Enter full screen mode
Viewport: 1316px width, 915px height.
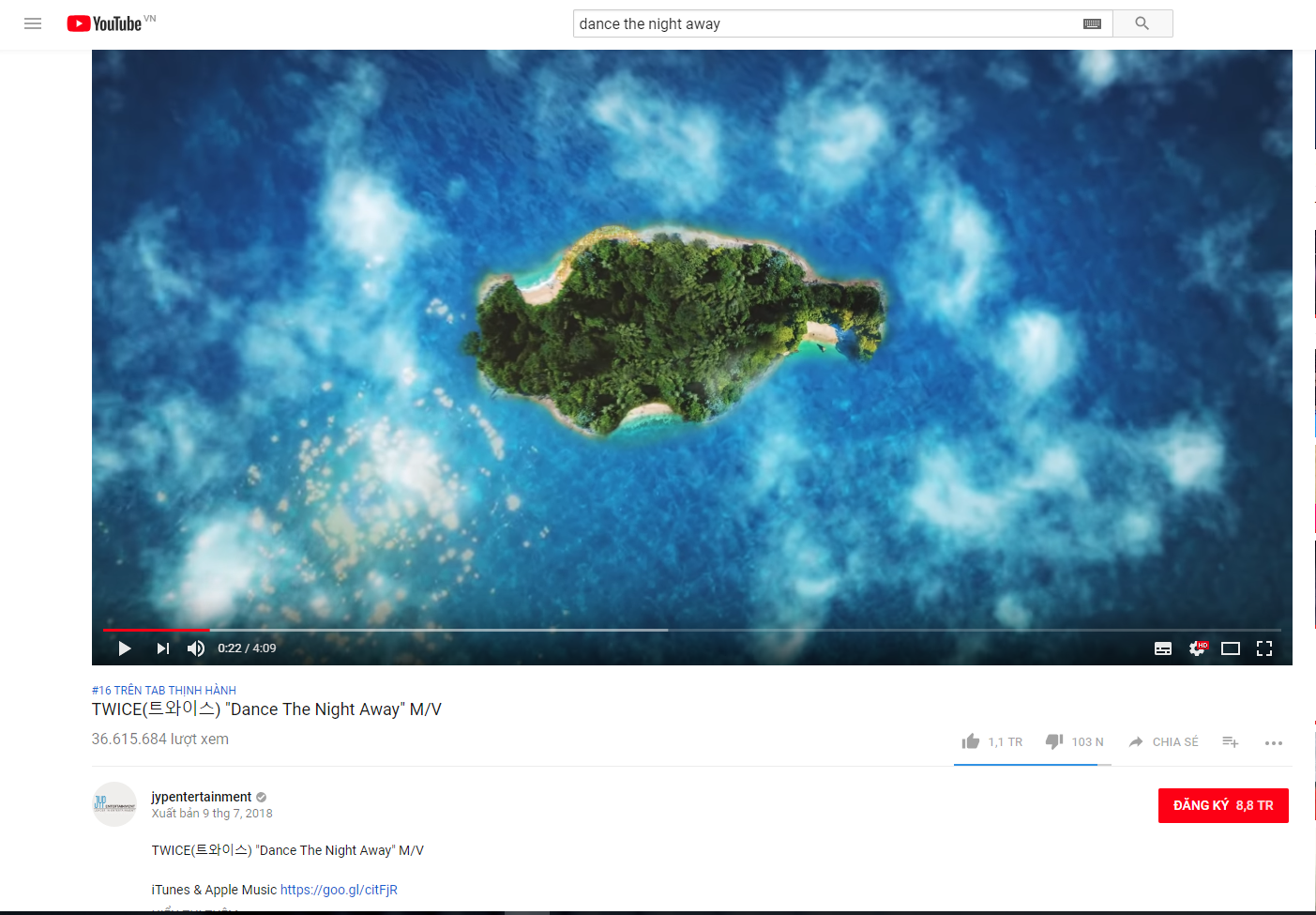(1264, 648)
